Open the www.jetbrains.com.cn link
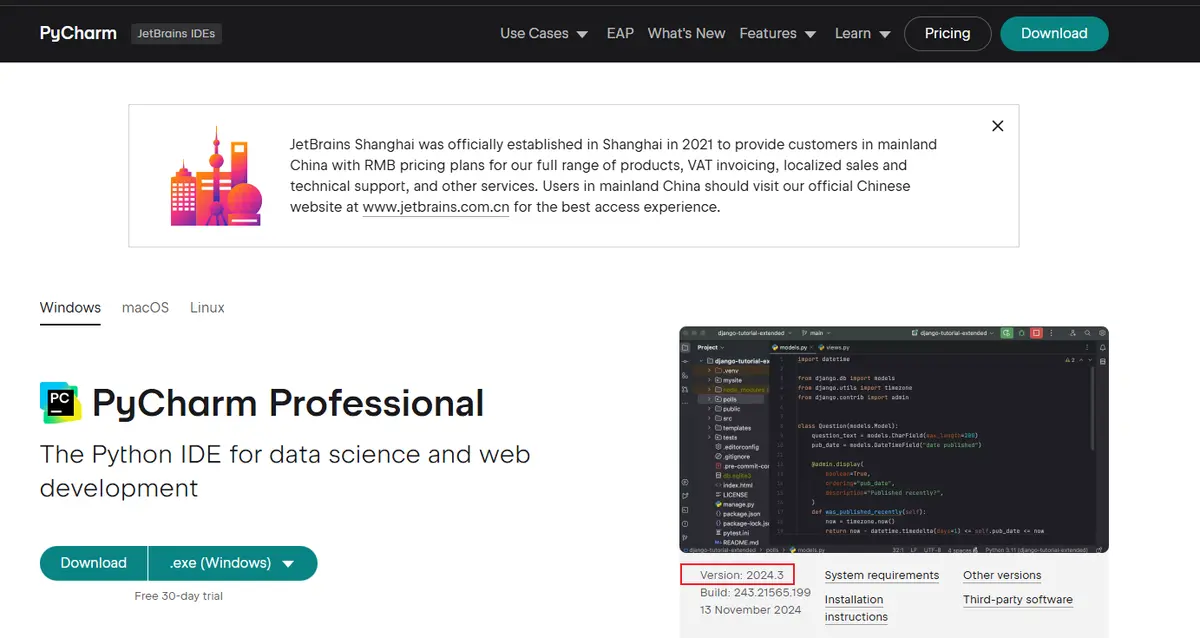 [436, 207]
